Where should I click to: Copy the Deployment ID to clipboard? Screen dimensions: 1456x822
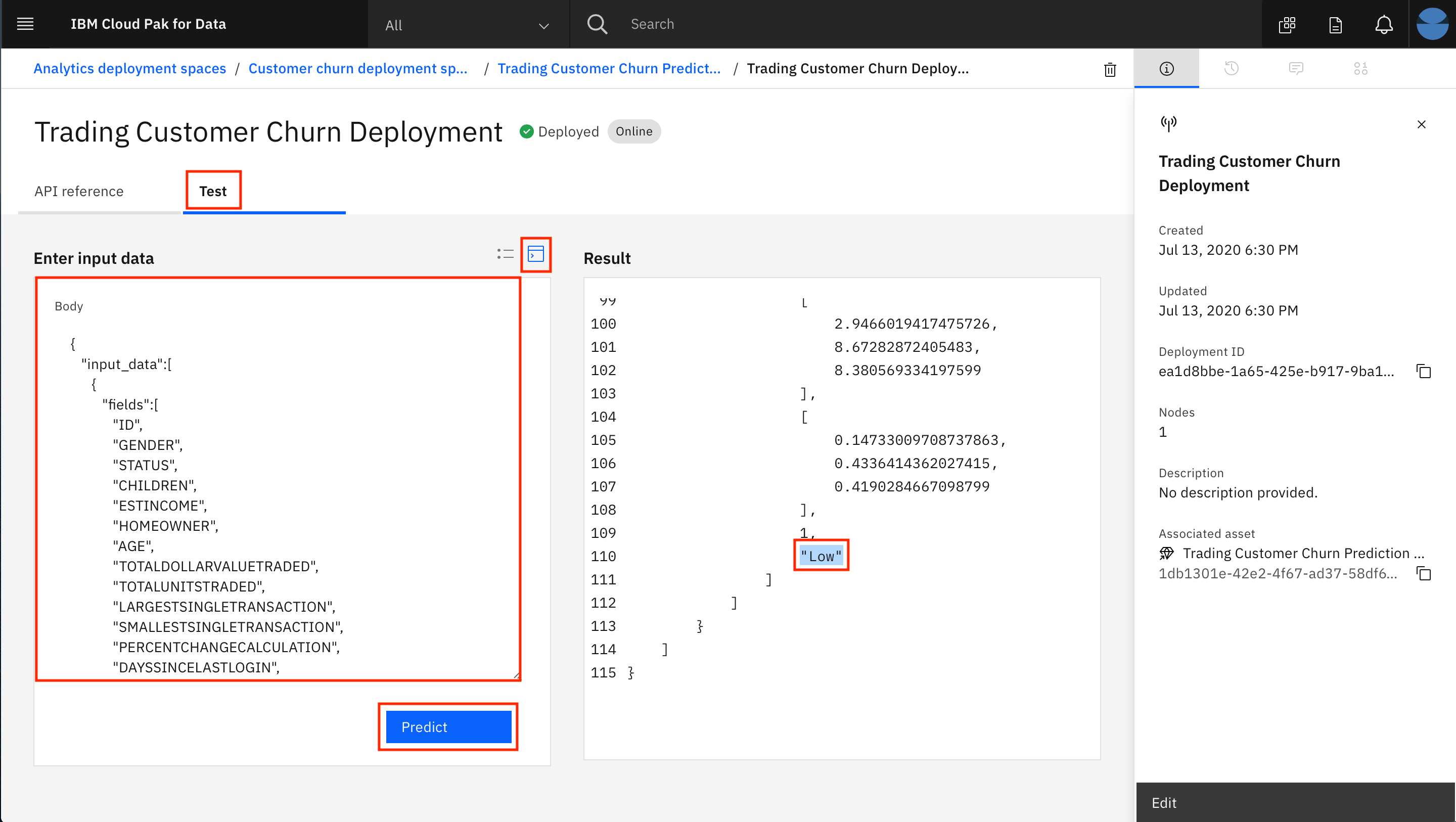coord(1426,371)
